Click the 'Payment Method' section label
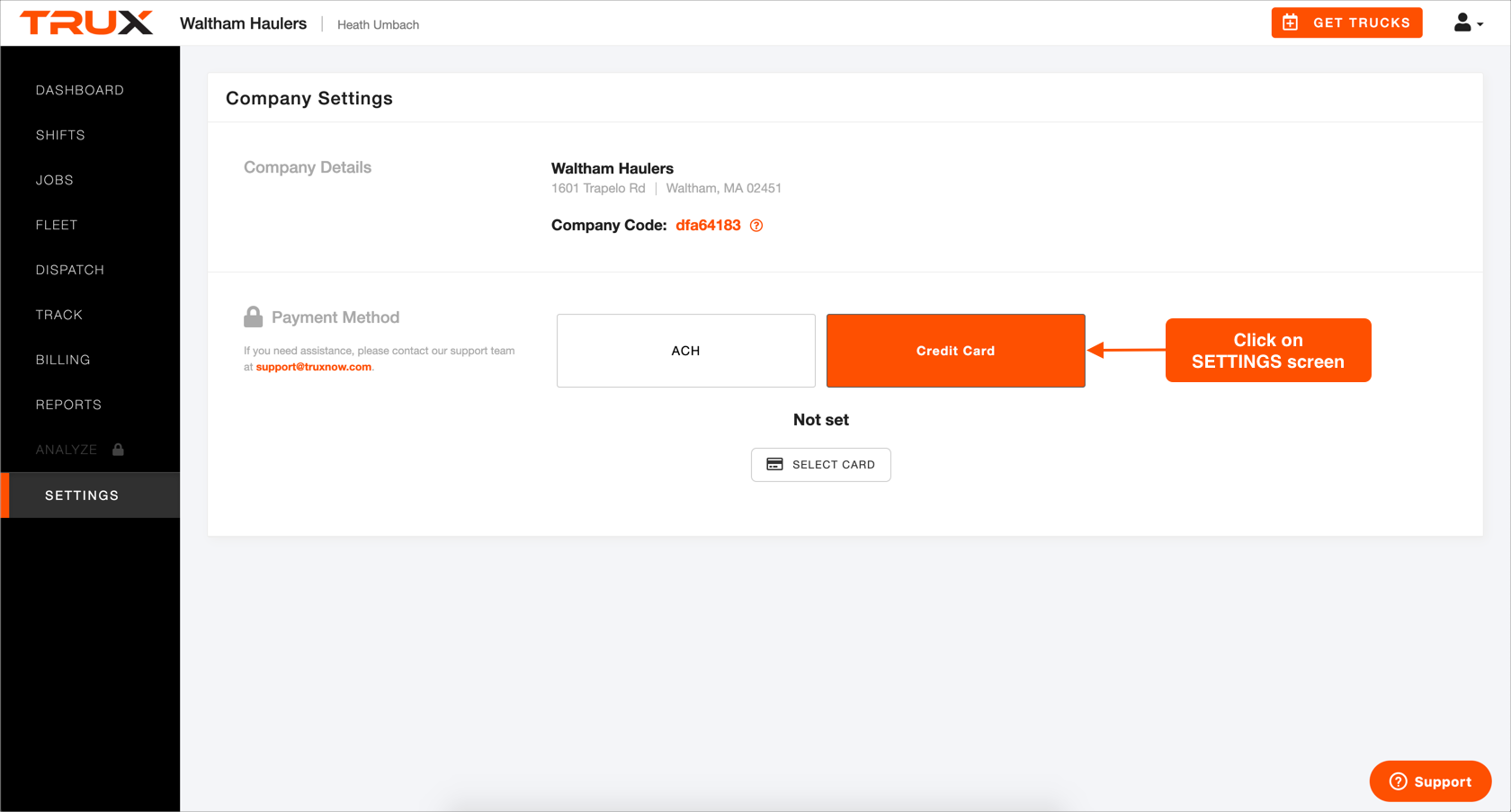The height and width of the screenshot is (812, 1511). (x=335, y=317)
